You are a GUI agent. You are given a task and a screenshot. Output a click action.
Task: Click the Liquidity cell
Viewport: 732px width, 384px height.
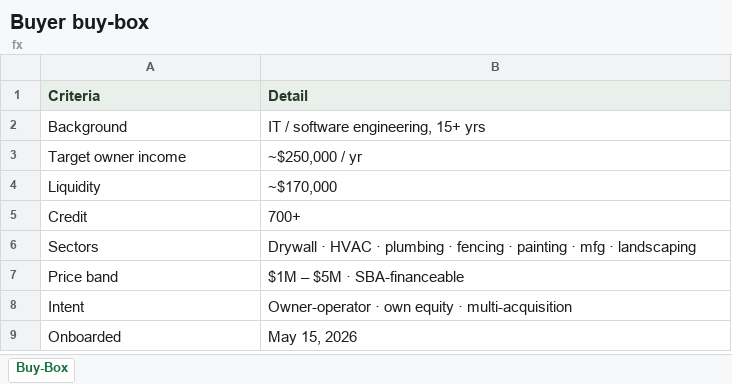[x=150, y=186]
